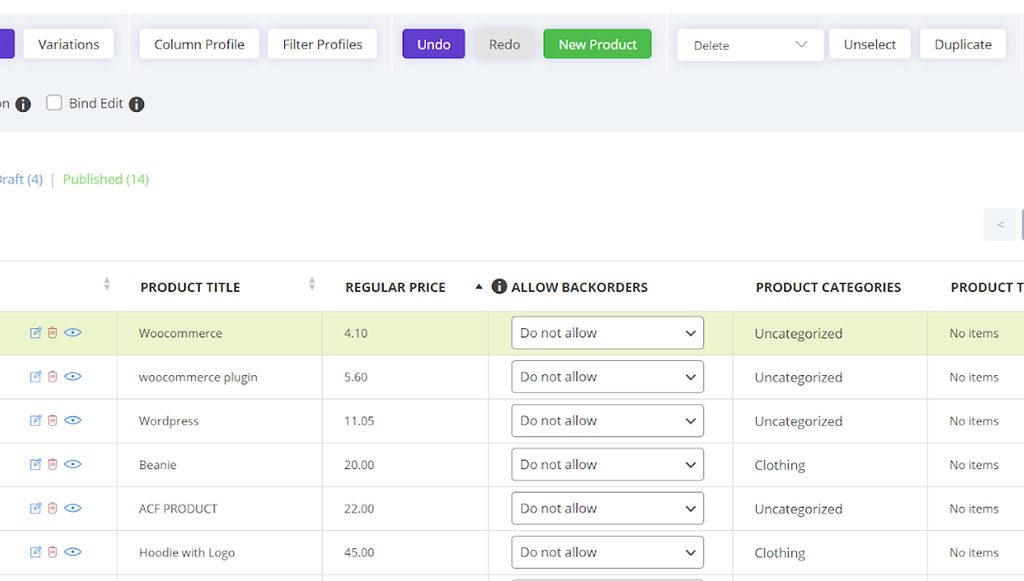
Task: Delete ACF PRODUCT using its trash icon
Action: point(53,509)
